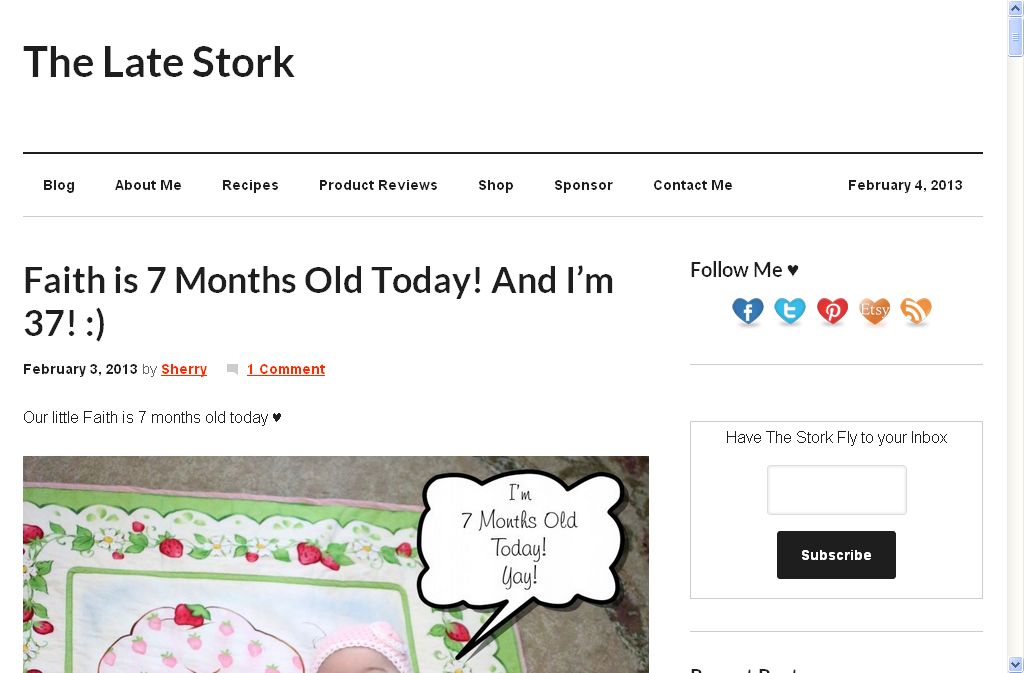This screenshot has width=1024, height=673.
Task: Click the email subscription input field
Action: pos(836,490)
